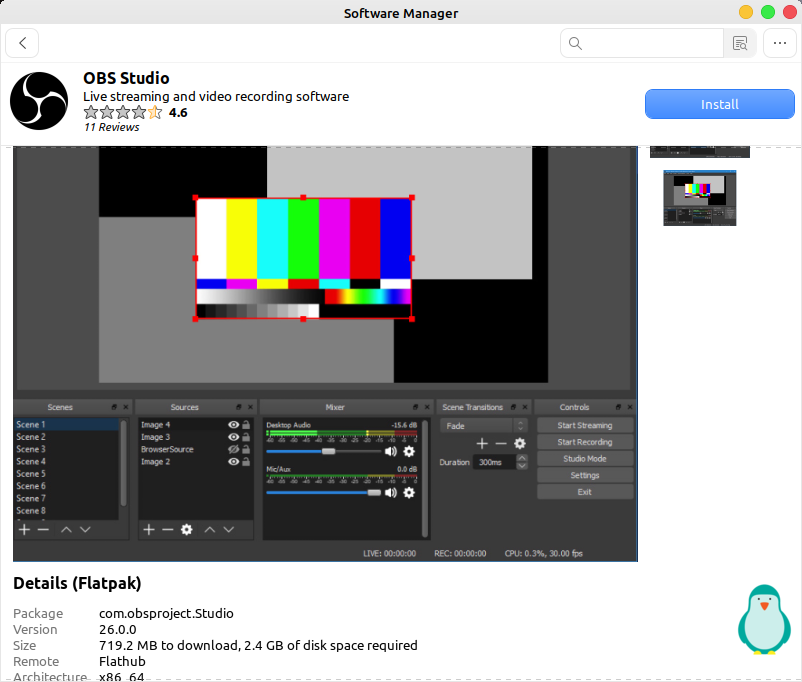The image size is (802, 682).
Task: Move source up with arrow icon
Action: click(210, 530)
